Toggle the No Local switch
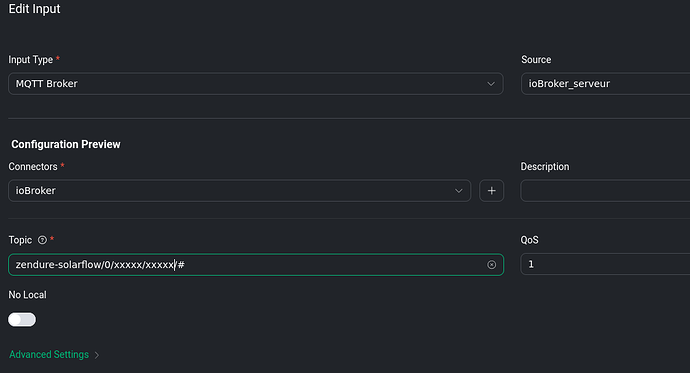This screenshot has height=373, width=690. tap(22, 319)
